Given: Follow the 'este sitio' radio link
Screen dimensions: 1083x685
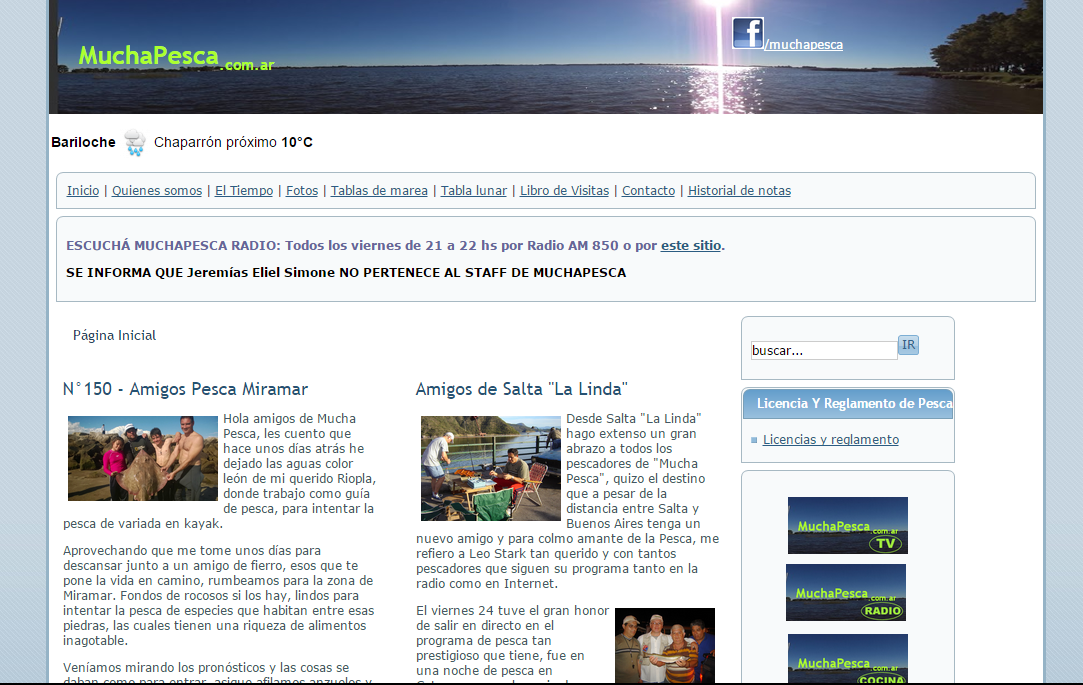Looking at the screenshot, I should pyautogui.click(x=691, y=245).
